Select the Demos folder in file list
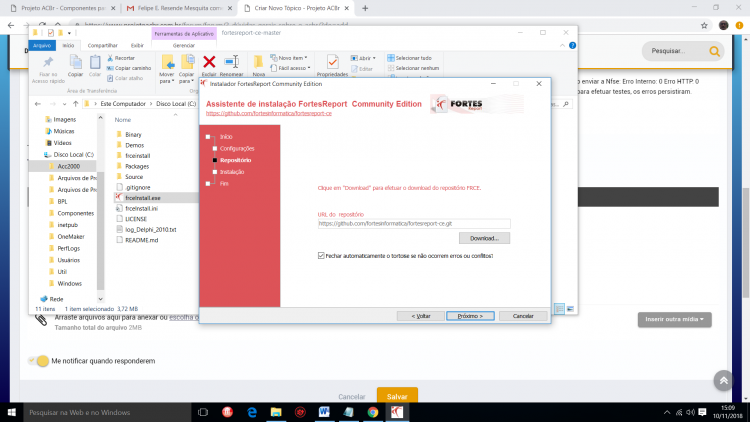The image size is (750, 422). tap(134, 145)
